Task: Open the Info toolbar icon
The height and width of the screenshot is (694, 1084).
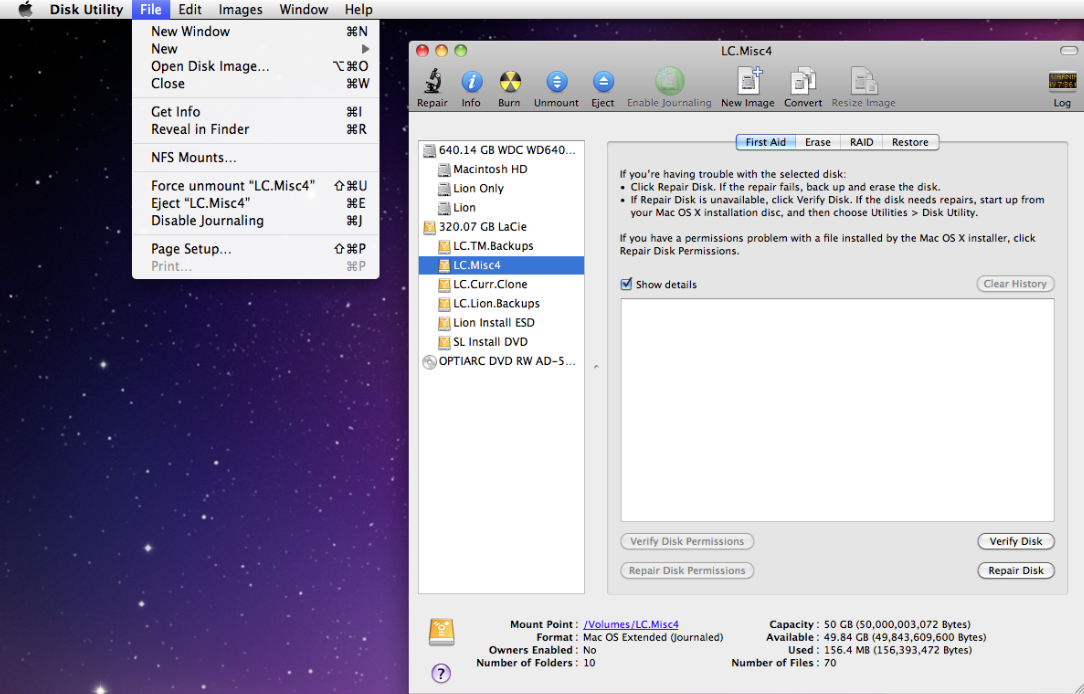Action: tap(471, 83)
